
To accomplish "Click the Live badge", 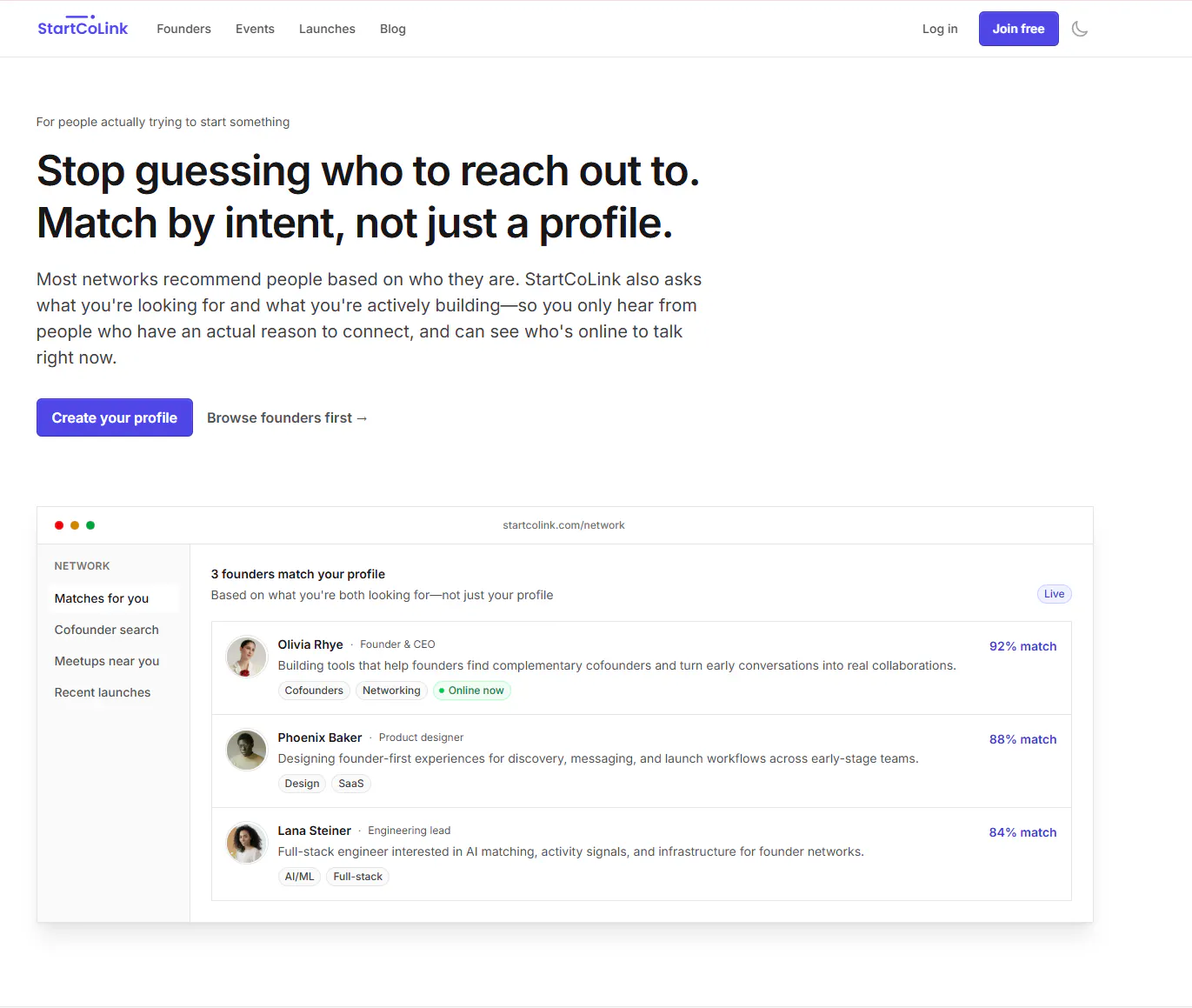I will click(1054, 594).
